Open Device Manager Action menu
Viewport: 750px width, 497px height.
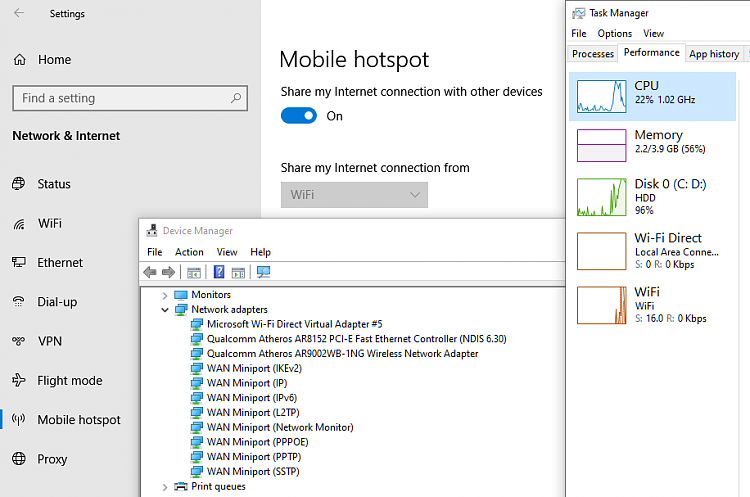189,252
